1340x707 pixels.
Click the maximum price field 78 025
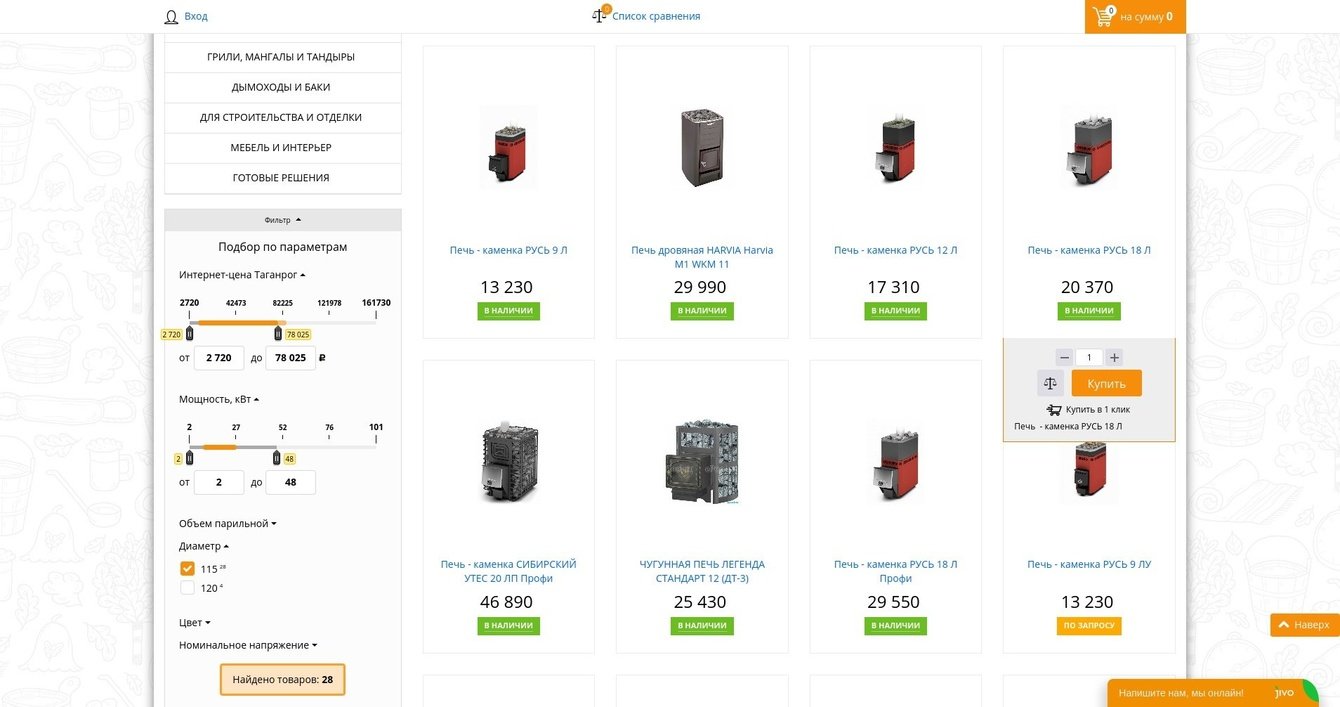291,357
